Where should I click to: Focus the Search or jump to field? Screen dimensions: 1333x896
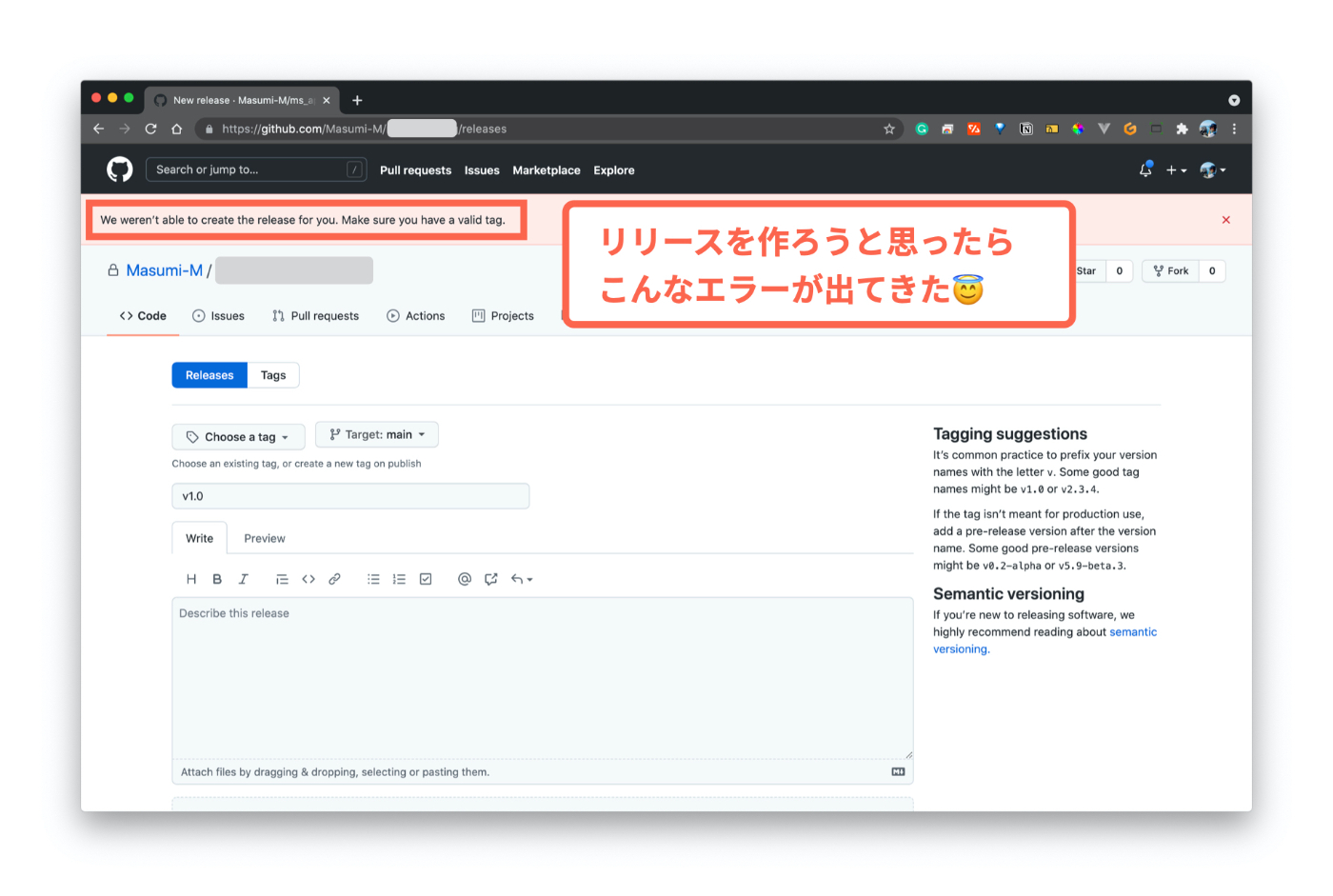click(x=255, y=169)
